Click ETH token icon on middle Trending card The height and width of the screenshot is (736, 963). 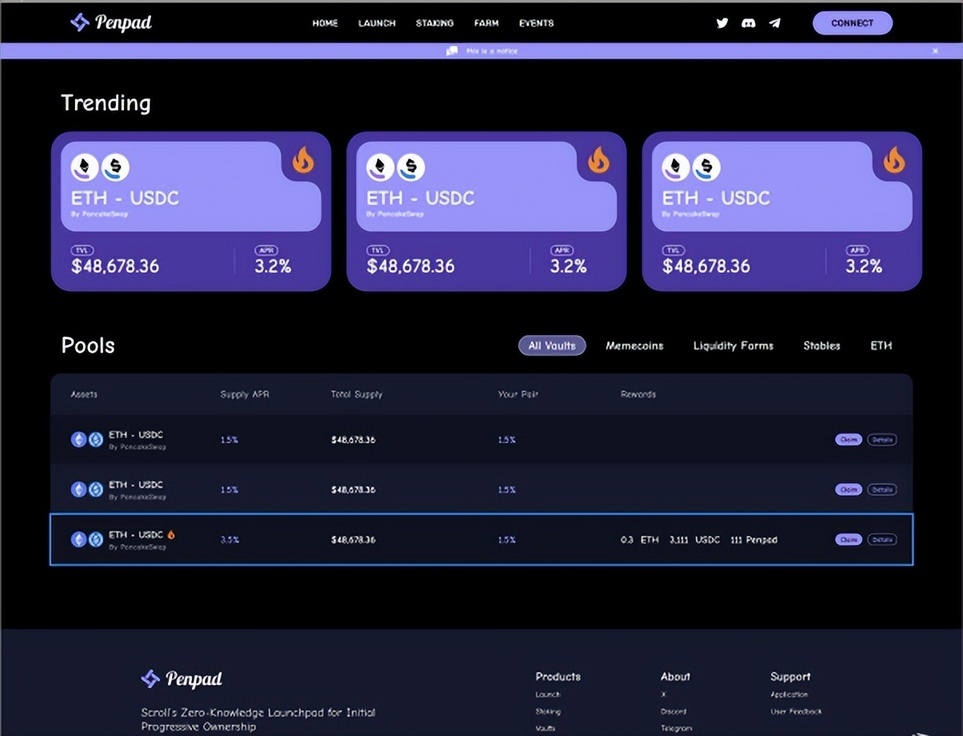click(380, 167)
